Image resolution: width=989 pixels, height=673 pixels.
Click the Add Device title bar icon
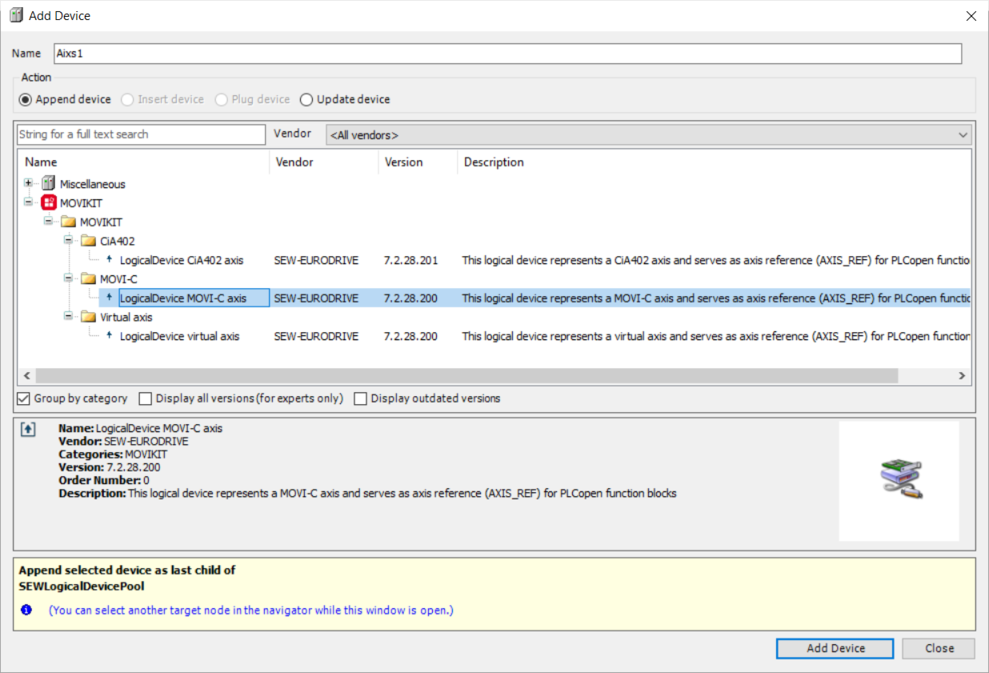pyautogui.click(x=15, y=16)
